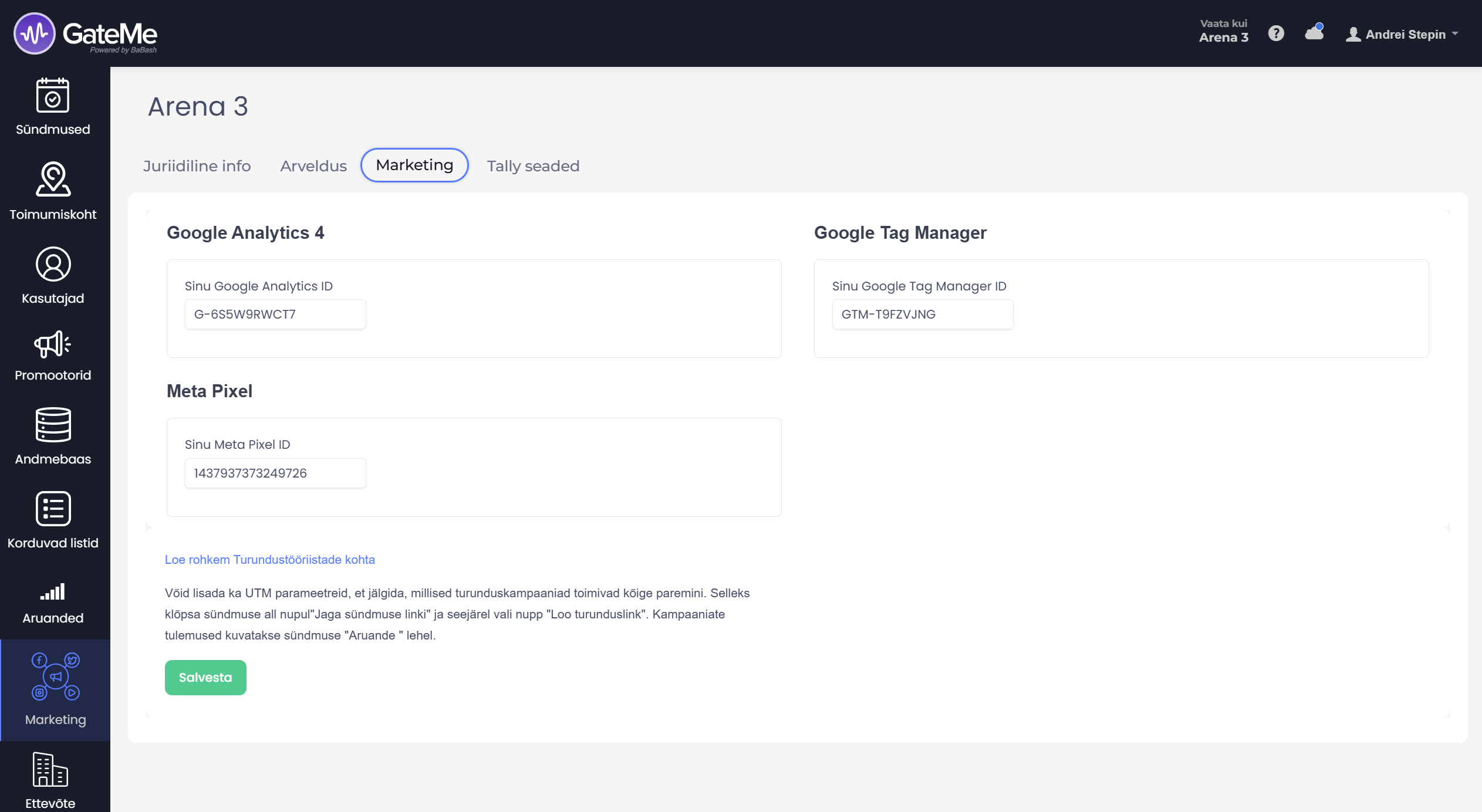Switch to Tally seaded tab
The image size is (1482, 812).
coord(533,166)
